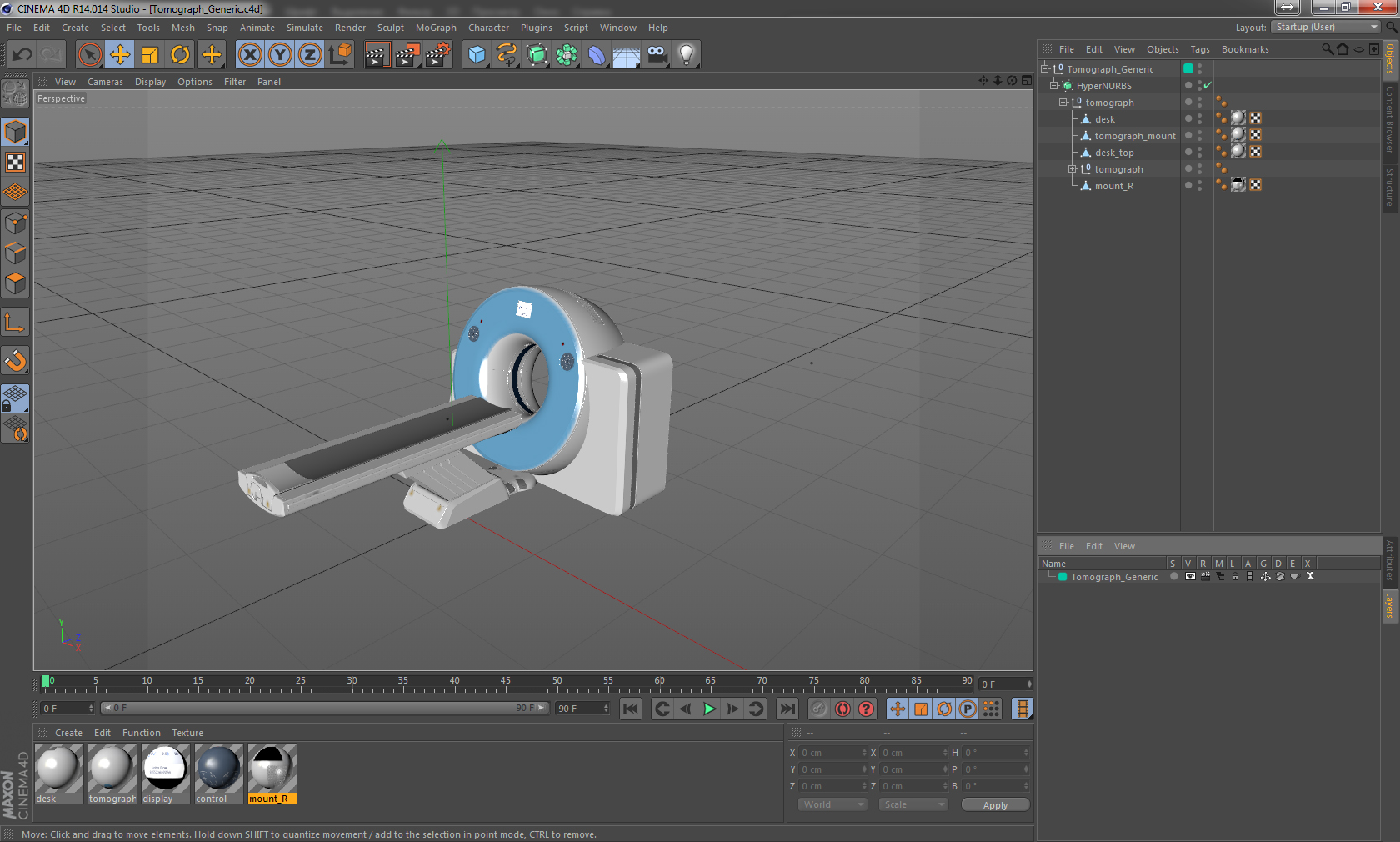Image resolution: width=1400 pixels, height=842 pixels.
Task: Toggle Tomograph_Generic layer solo dot
Action: pyautogui.click(x=1173, y=576)
